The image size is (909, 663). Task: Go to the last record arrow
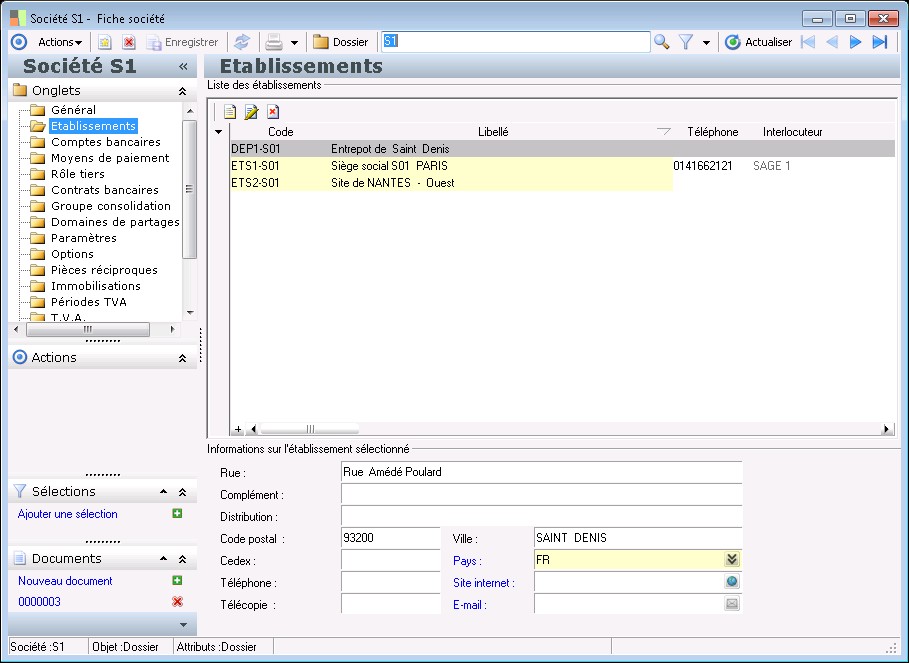click(x=880, y=42)
